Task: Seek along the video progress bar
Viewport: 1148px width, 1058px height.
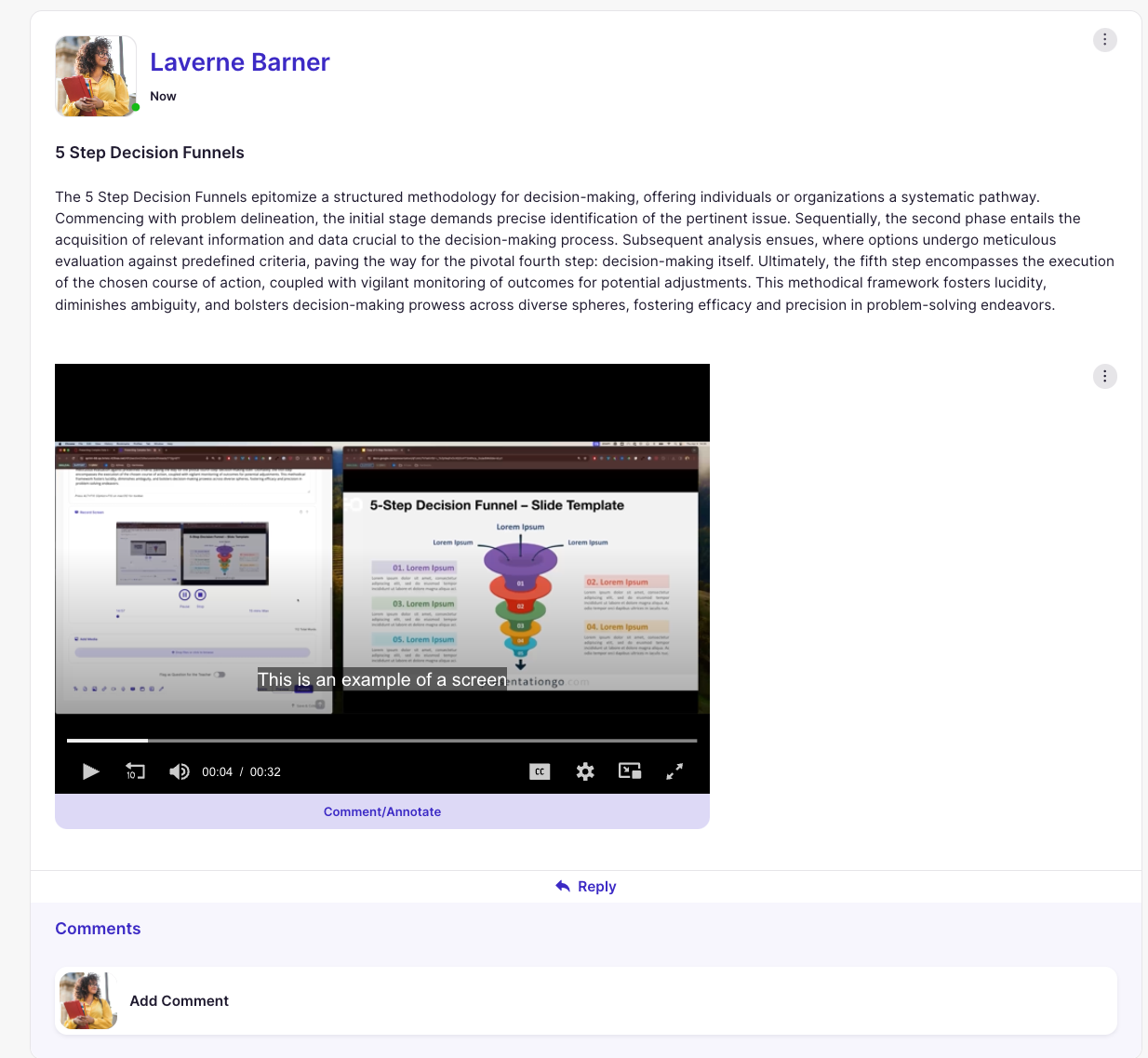Action: 381,741
